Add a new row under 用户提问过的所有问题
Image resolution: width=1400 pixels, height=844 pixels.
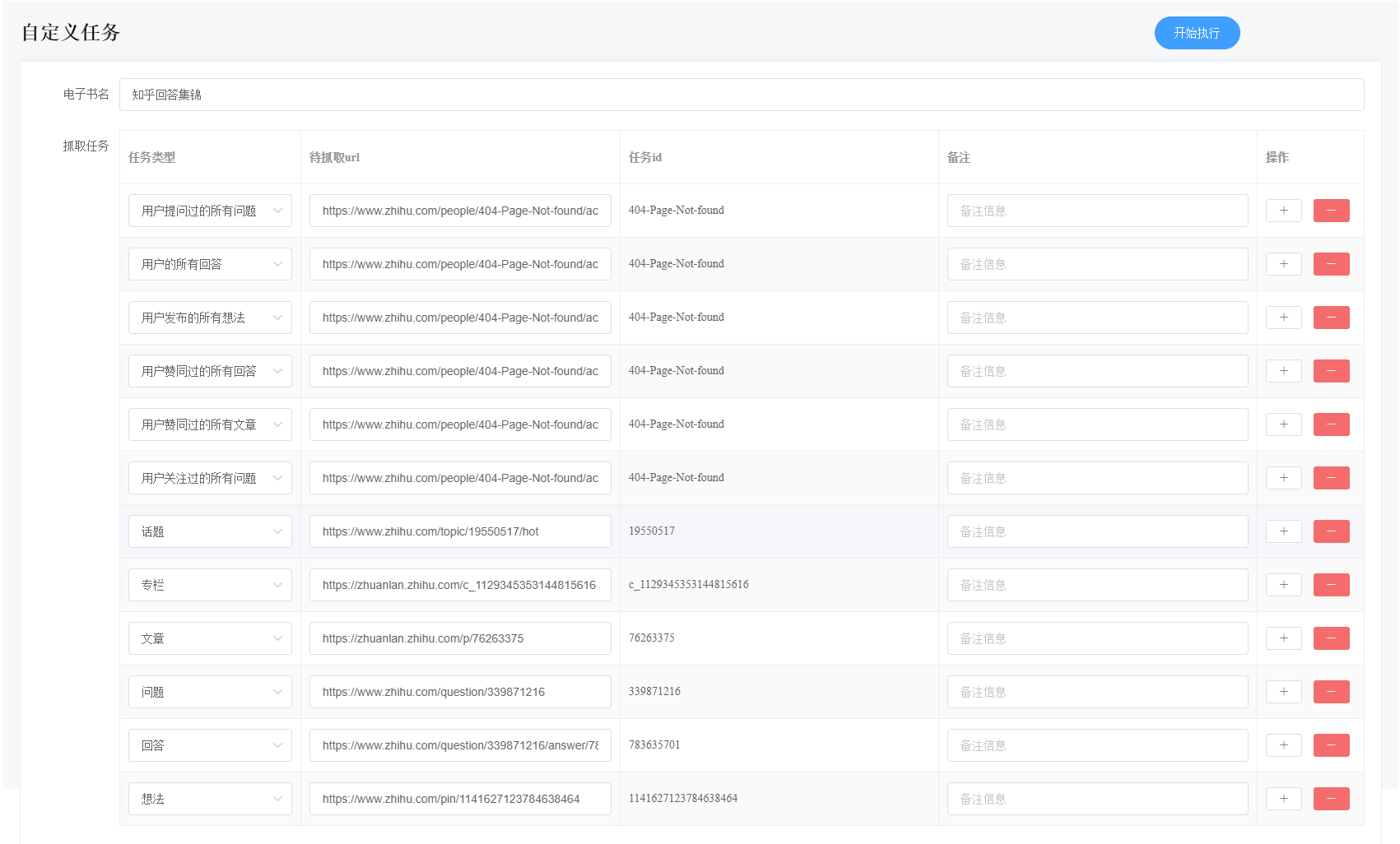coord(1283,211)
